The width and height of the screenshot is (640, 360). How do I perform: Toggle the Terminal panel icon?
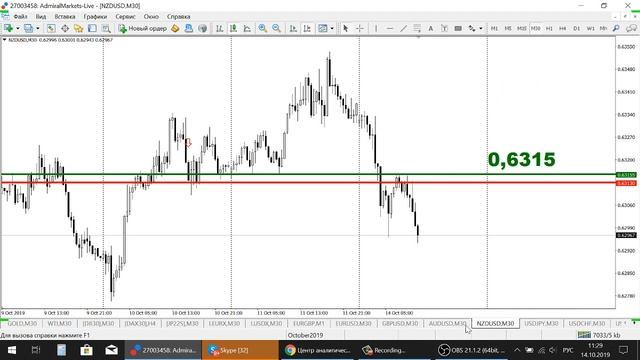92,28
